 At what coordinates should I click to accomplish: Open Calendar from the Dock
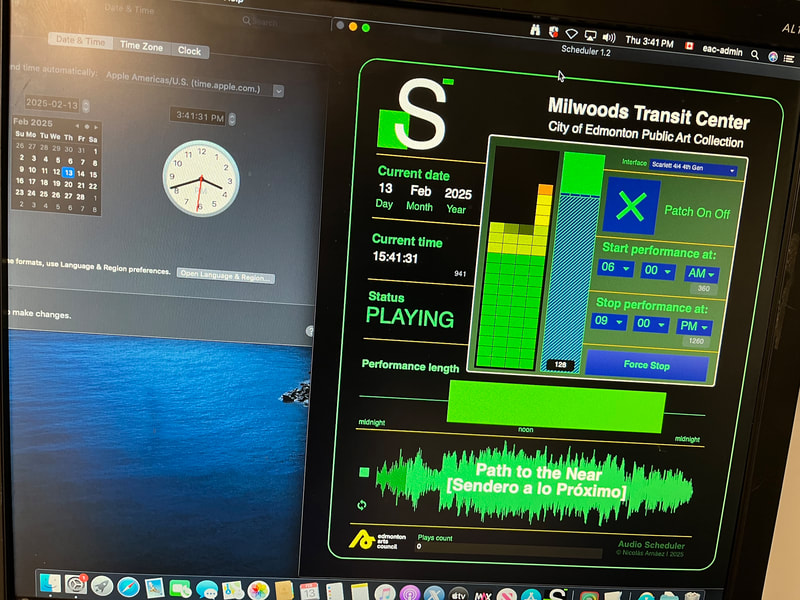(309, 592)
